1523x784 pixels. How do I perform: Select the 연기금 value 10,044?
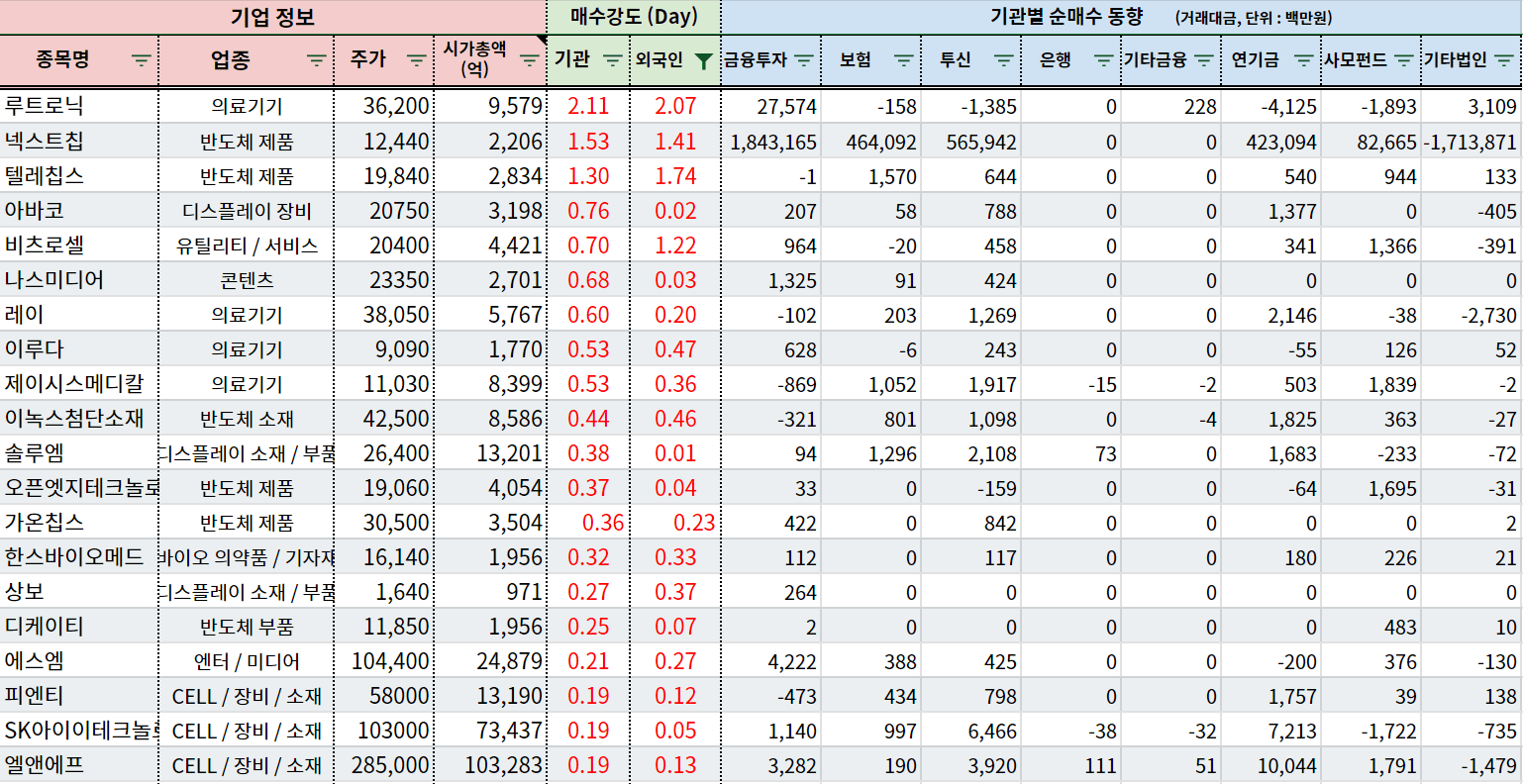(1271, 764)
